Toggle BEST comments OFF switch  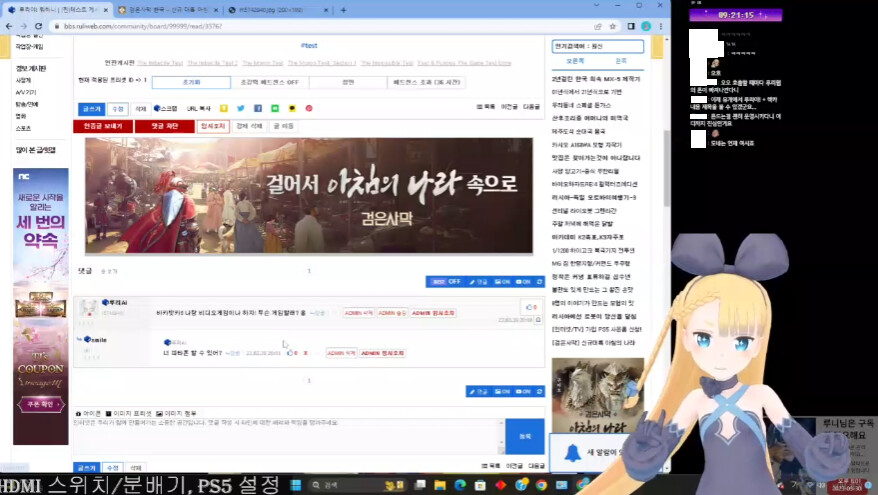tap(446, 282)
